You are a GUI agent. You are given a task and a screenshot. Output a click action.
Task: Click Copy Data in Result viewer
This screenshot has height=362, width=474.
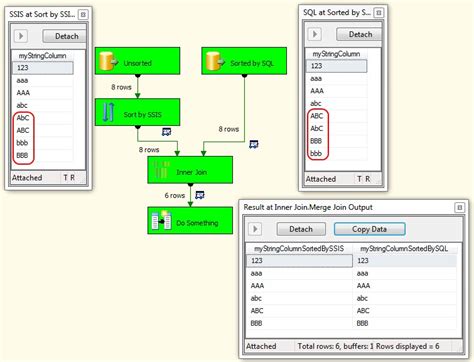click(369, 229)
